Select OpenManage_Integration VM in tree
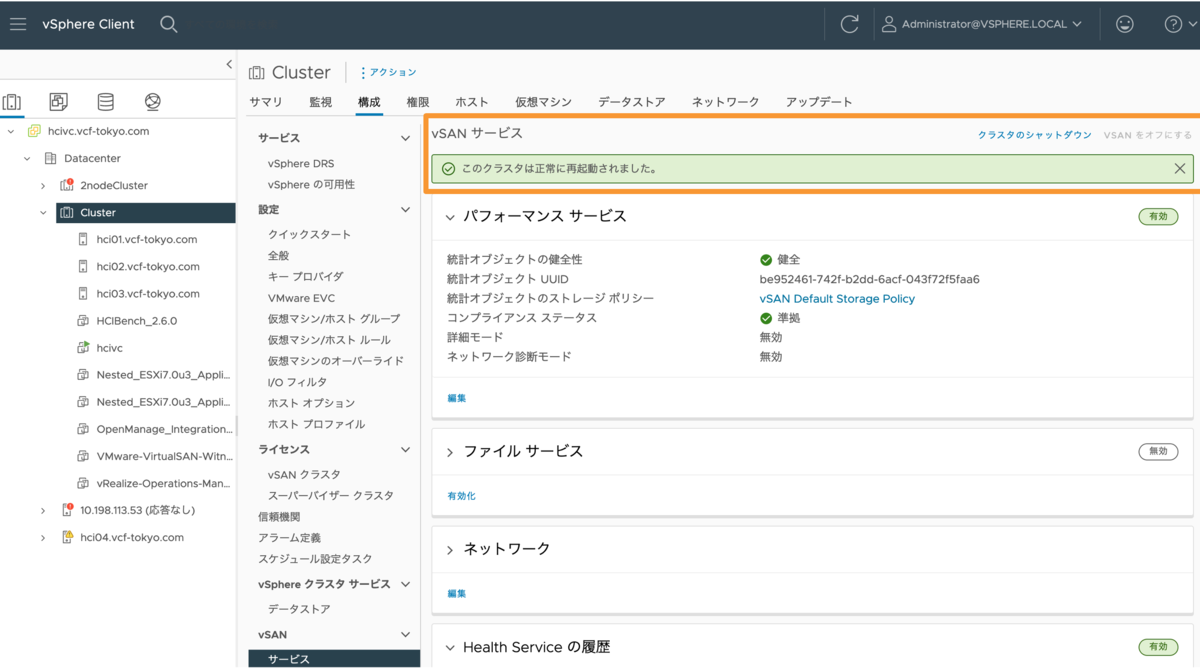Image resolution: width=1200 pixels, height=668 pixels. point(164,429)
